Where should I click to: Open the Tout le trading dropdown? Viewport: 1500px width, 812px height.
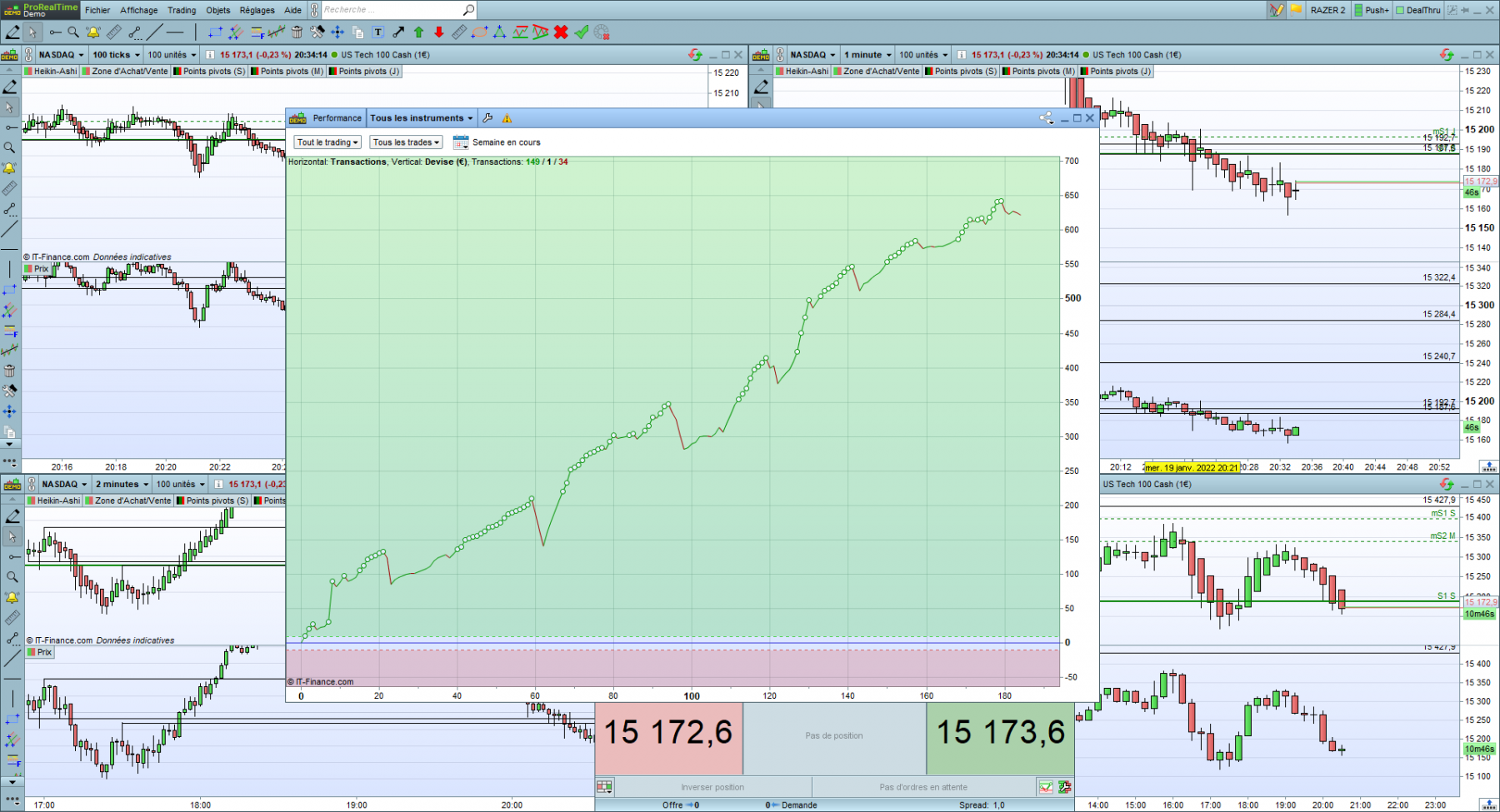pos(327,142)
